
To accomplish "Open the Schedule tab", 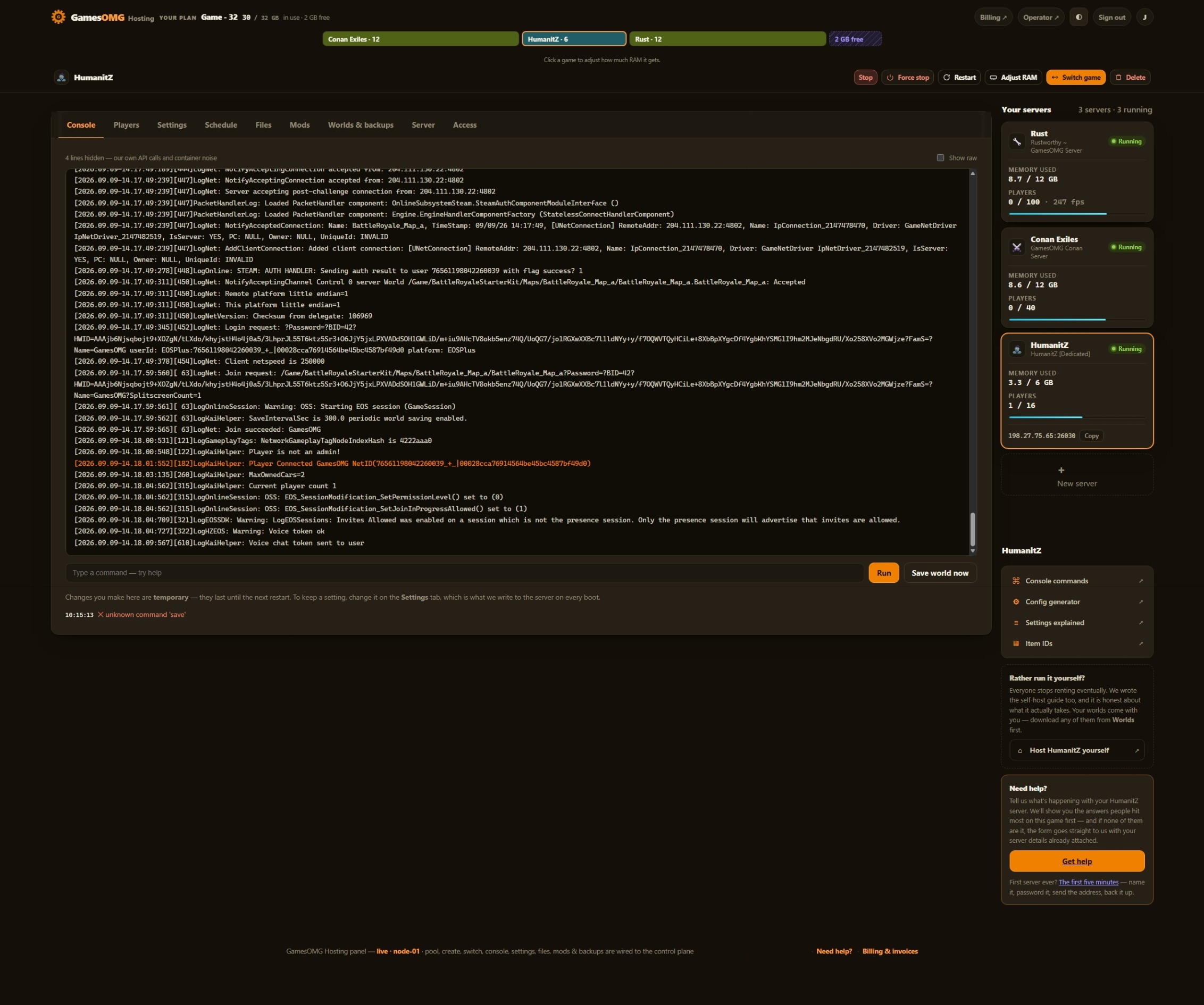I will 221,125.
